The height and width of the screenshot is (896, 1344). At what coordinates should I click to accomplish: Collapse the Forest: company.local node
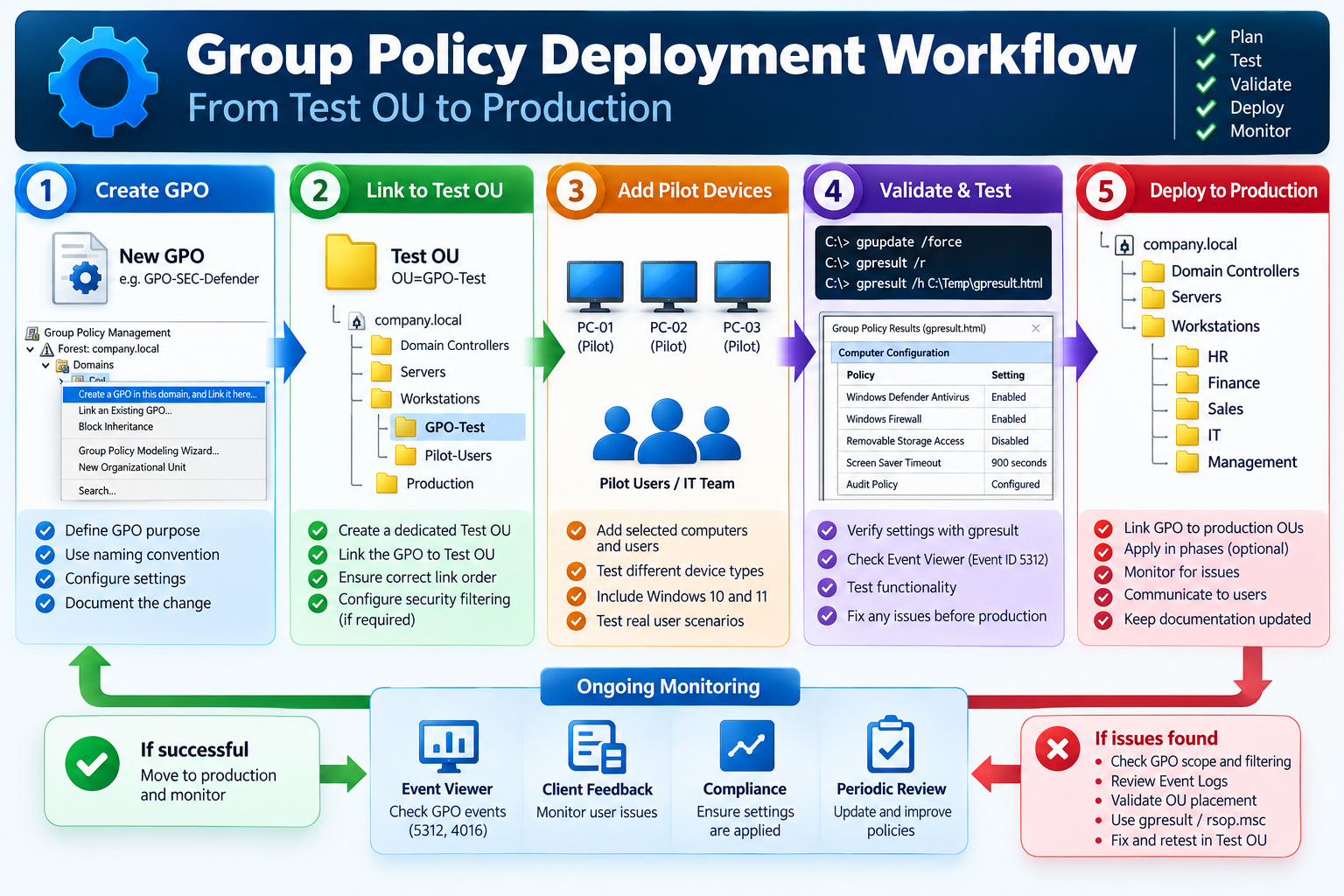(x=31, y=349)
